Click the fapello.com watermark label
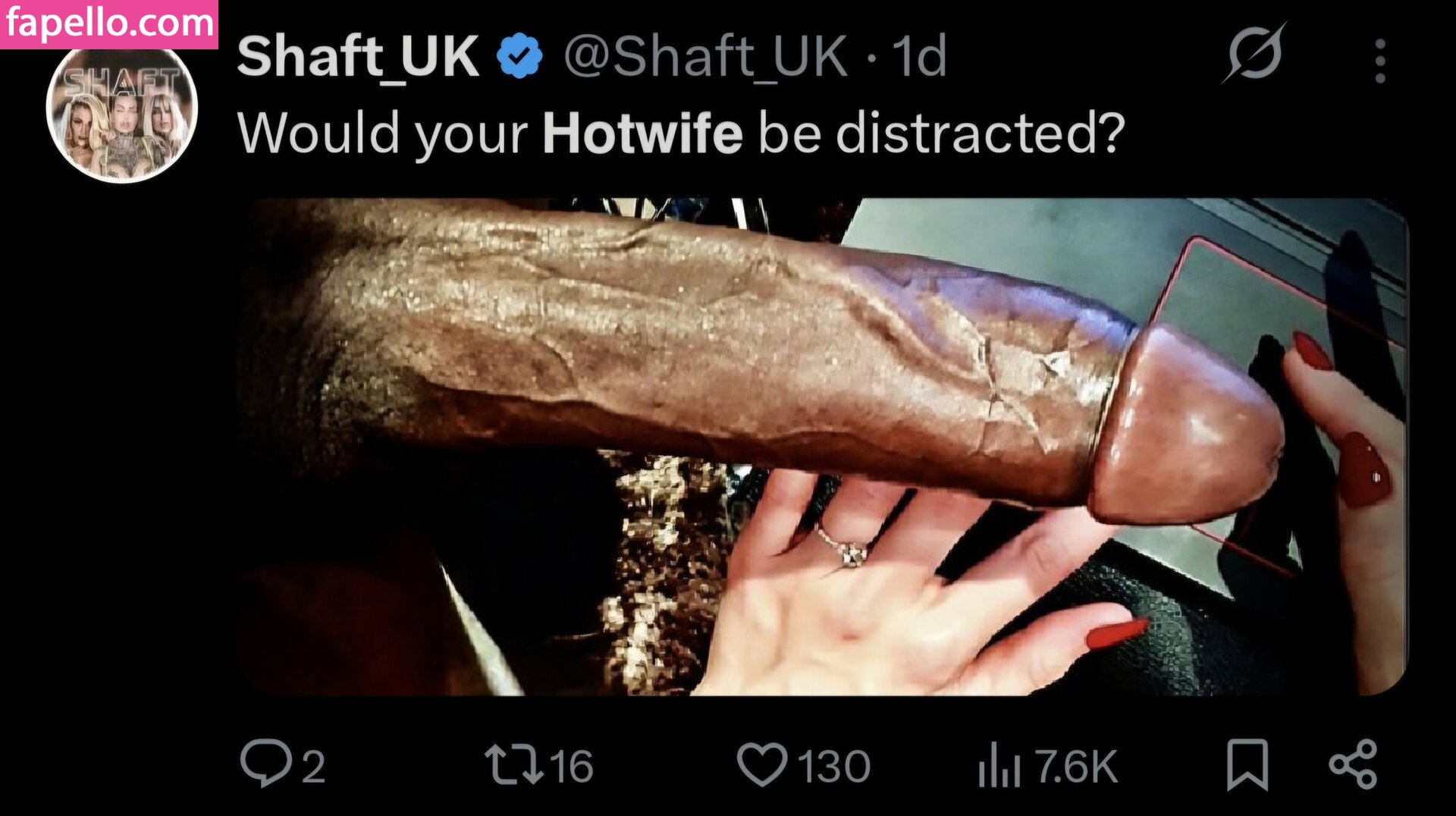The width and height of the screenshot is (1456, 816). (109, 24)
